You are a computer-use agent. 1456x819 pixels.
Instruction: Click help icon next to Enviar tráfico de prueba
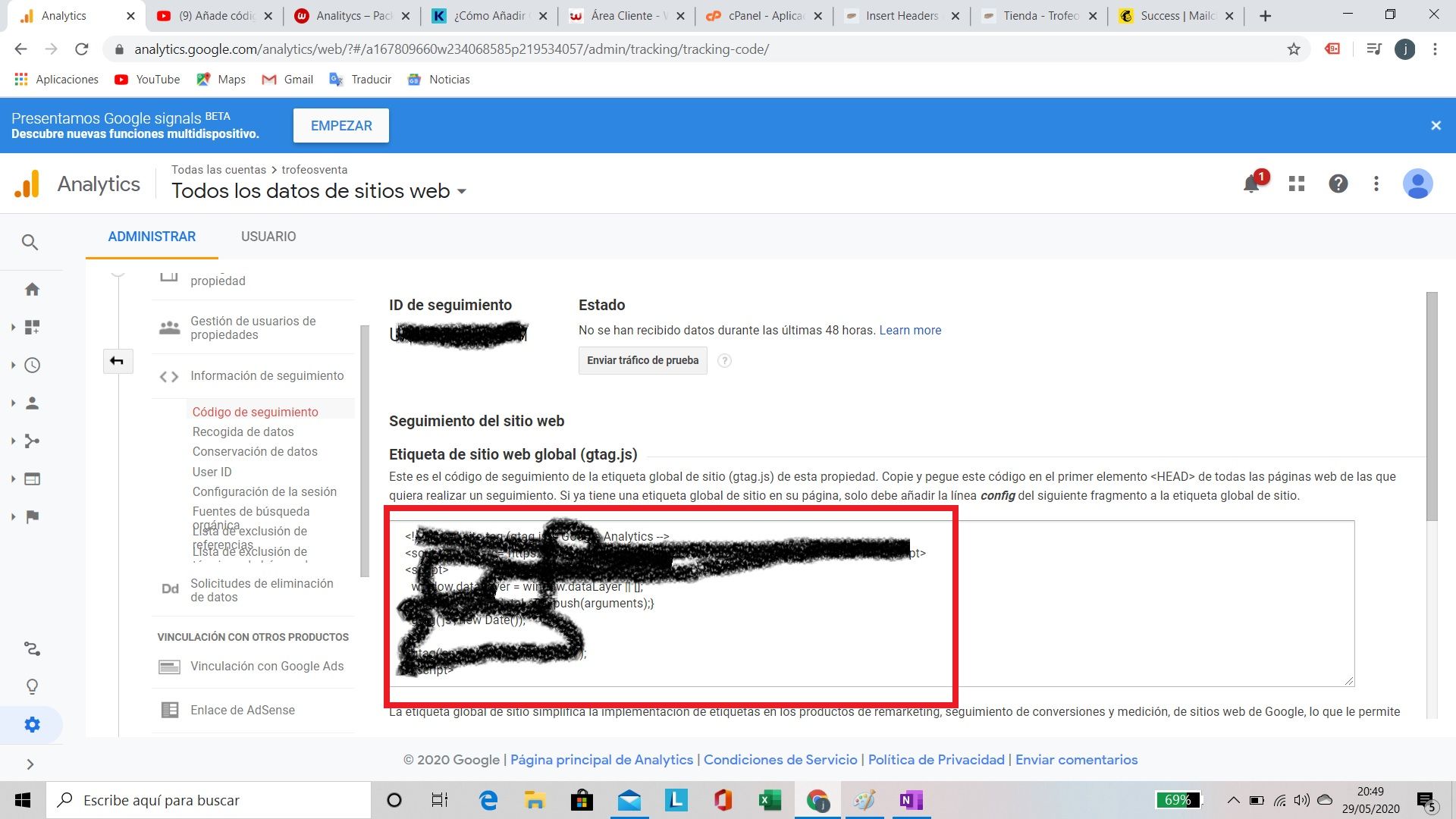click(x=724, y=361)
